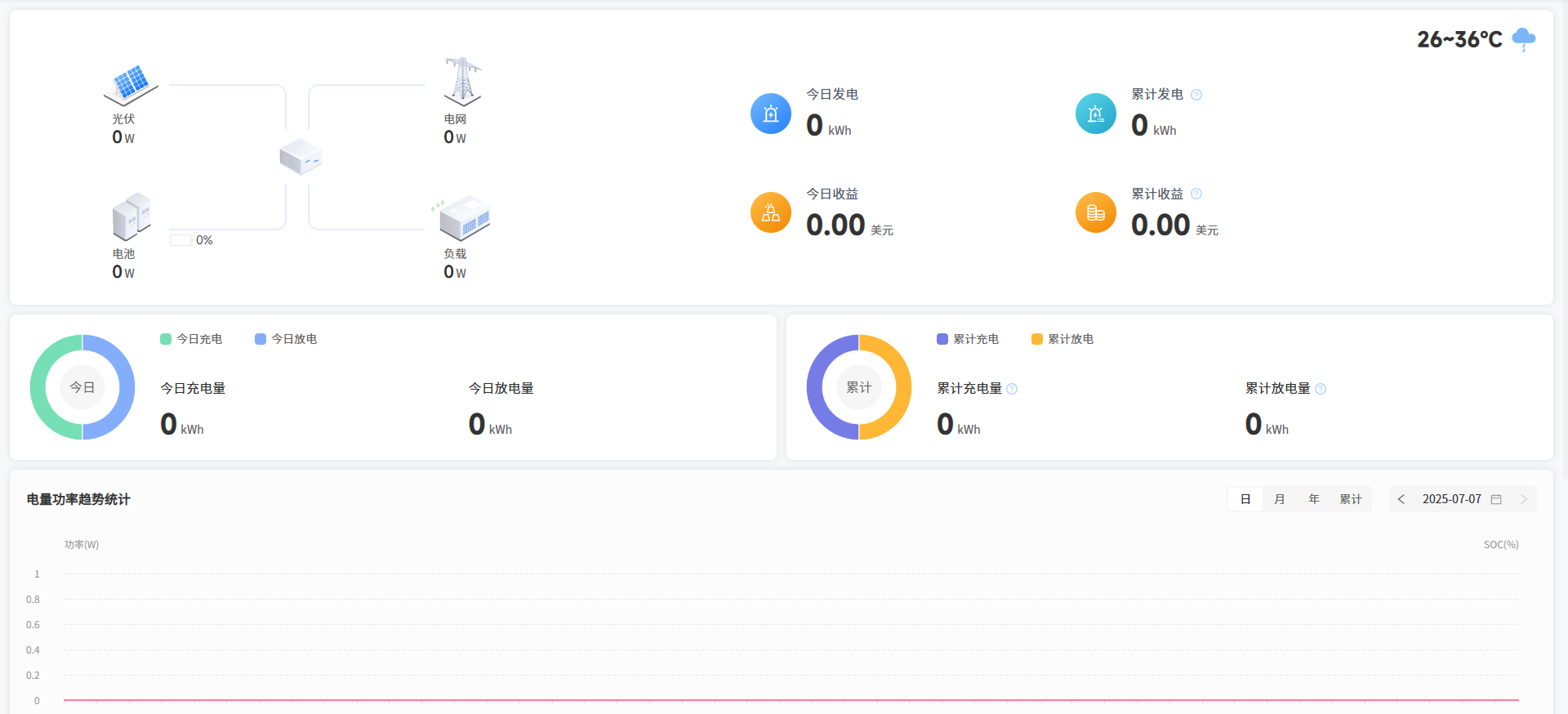
Task: Click the power grid tower (电网) icon
Action: (x=462, y=82)
